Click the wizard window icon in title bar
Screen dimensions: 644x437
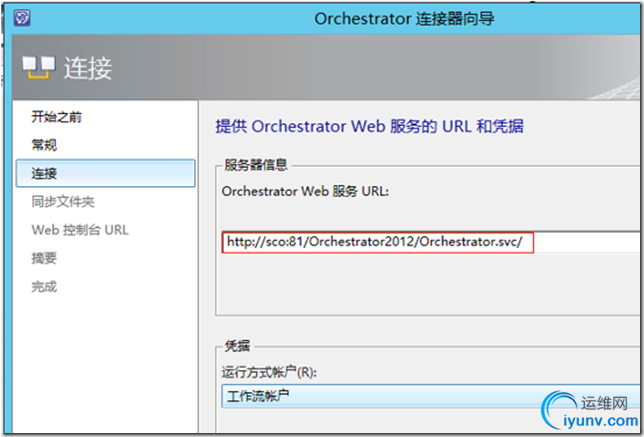[x=22, y=18]
